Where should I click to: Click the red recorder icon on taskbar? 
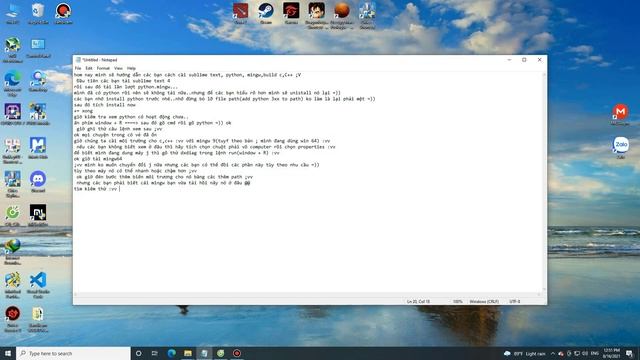click(237, 353)
